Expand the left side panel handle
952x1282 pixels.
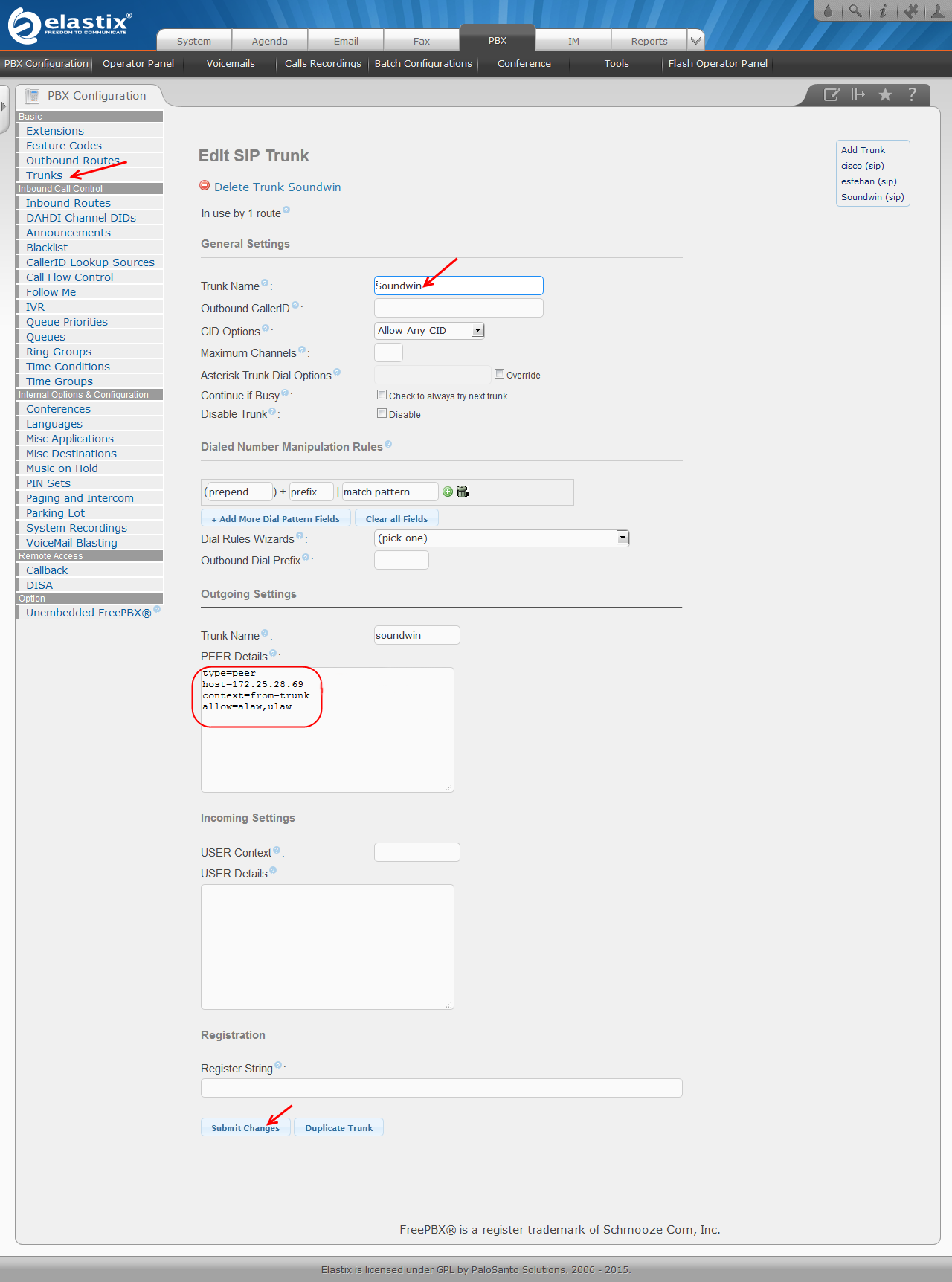coord(4,106)
